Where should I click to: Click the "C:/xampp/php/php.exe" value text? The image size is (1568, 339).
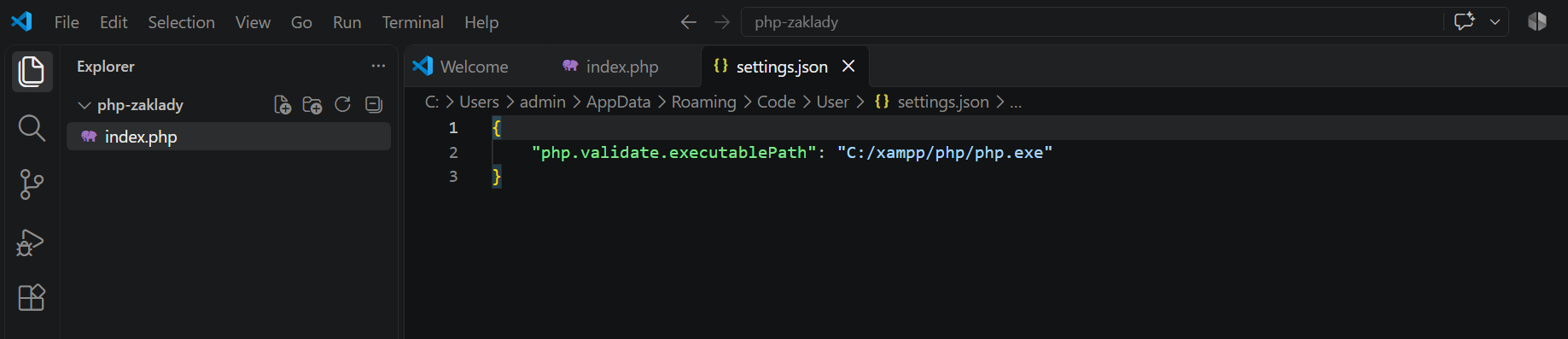[945, 152]
